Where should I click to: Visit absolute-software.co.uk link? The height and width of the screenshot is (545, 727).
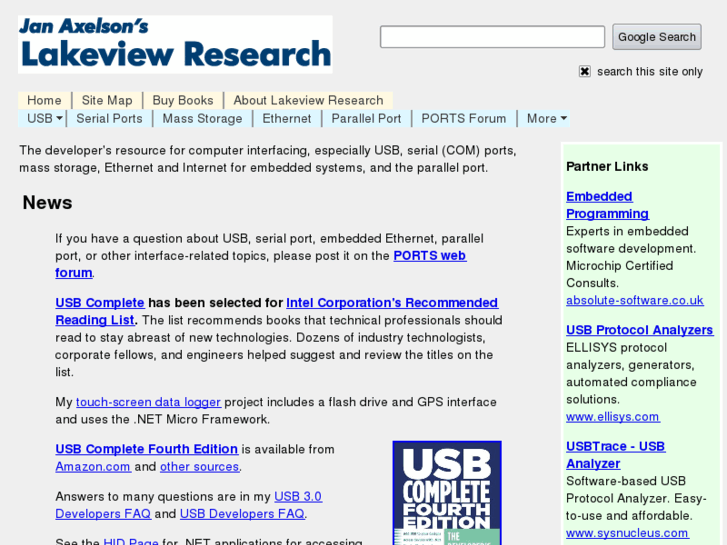(x=635, y=300)
